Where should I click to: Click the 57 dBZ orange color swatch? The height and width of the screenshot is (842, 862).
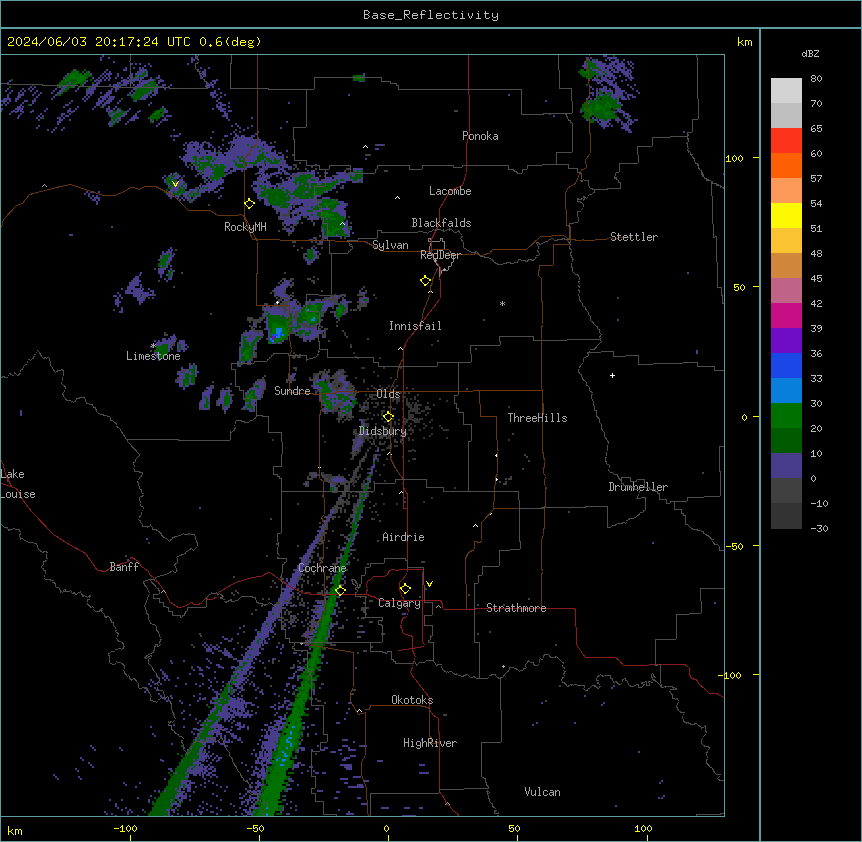point(786,165)
